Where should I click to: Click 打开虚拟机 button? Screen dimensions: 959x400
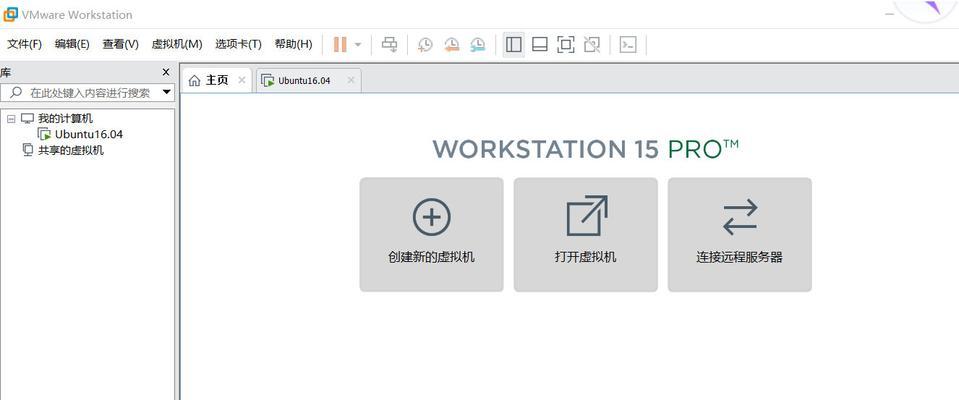[586, 235]
